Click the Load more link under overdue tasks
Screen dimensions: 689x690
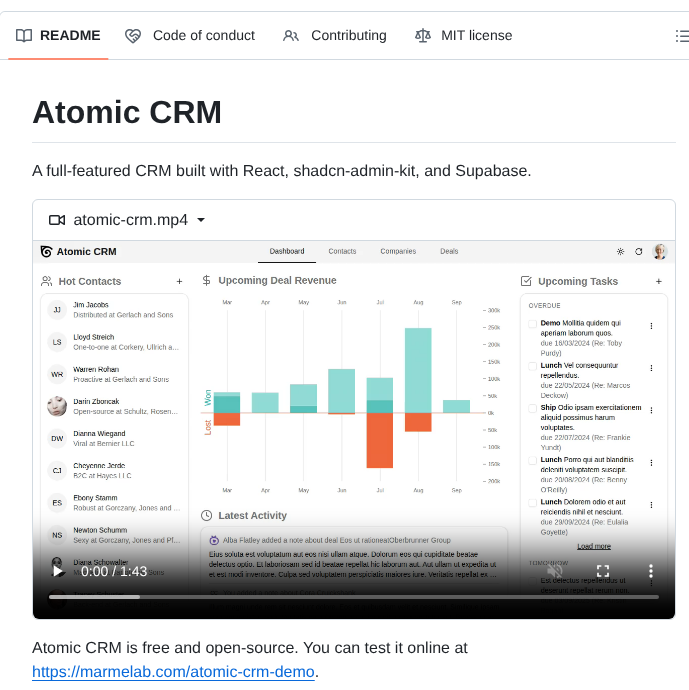click(x=594, y=546)
